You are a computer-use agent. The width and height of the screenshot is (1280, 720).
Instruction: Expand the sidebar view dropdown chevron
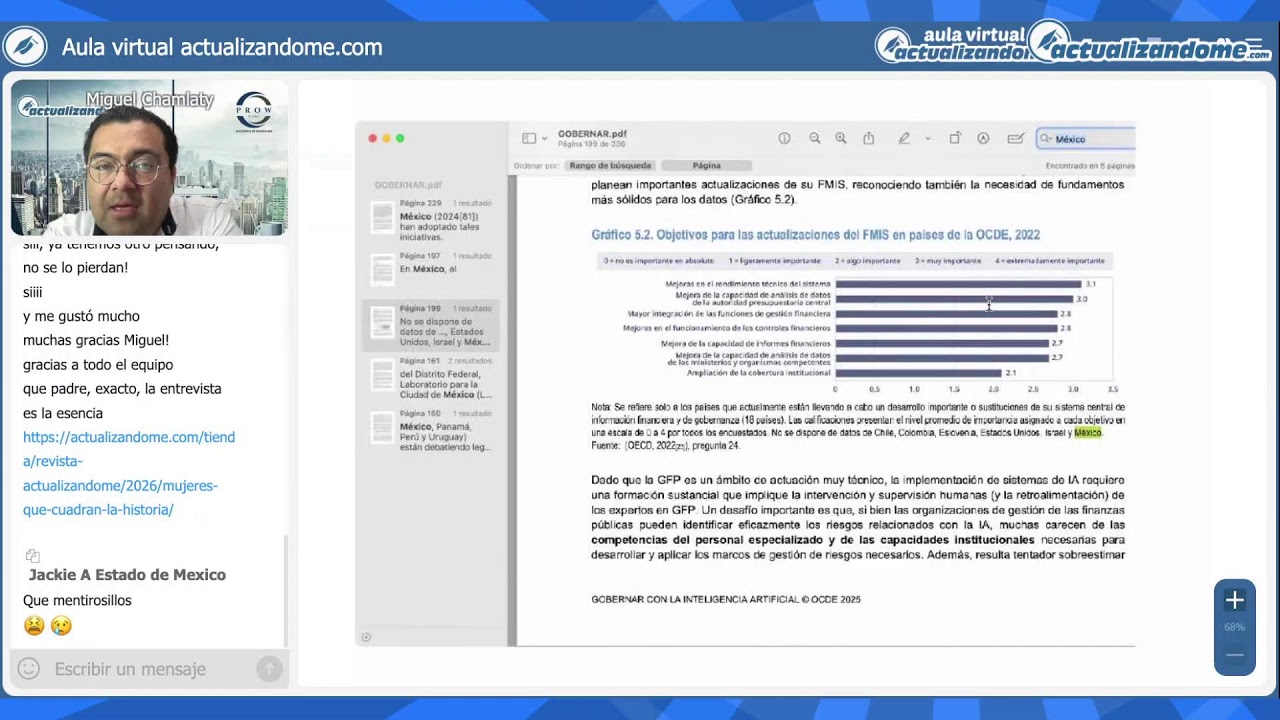coord(544,139)
